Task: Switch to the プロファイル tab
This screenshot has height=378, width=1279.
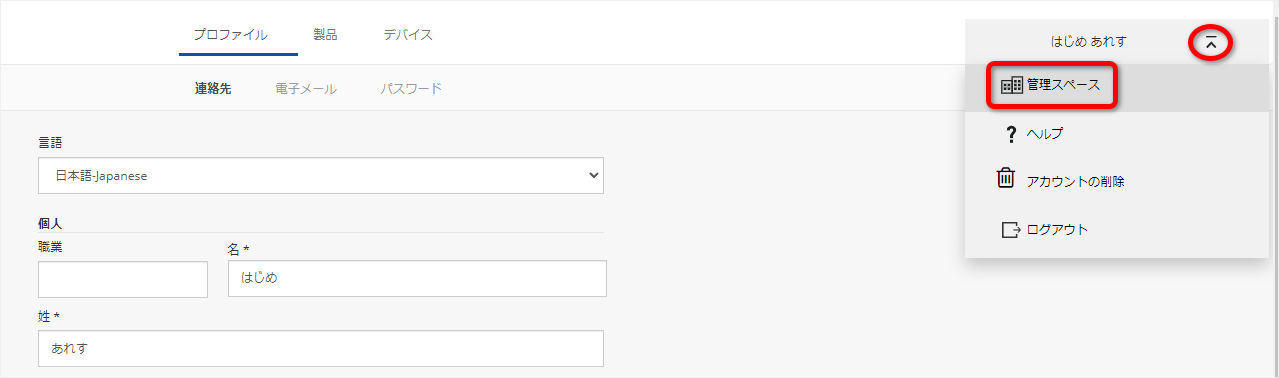Action: [230, 34]
